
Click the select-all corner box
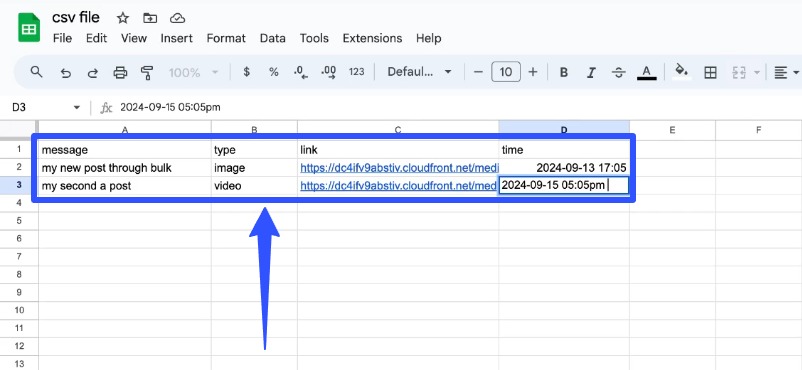(18, 130)
